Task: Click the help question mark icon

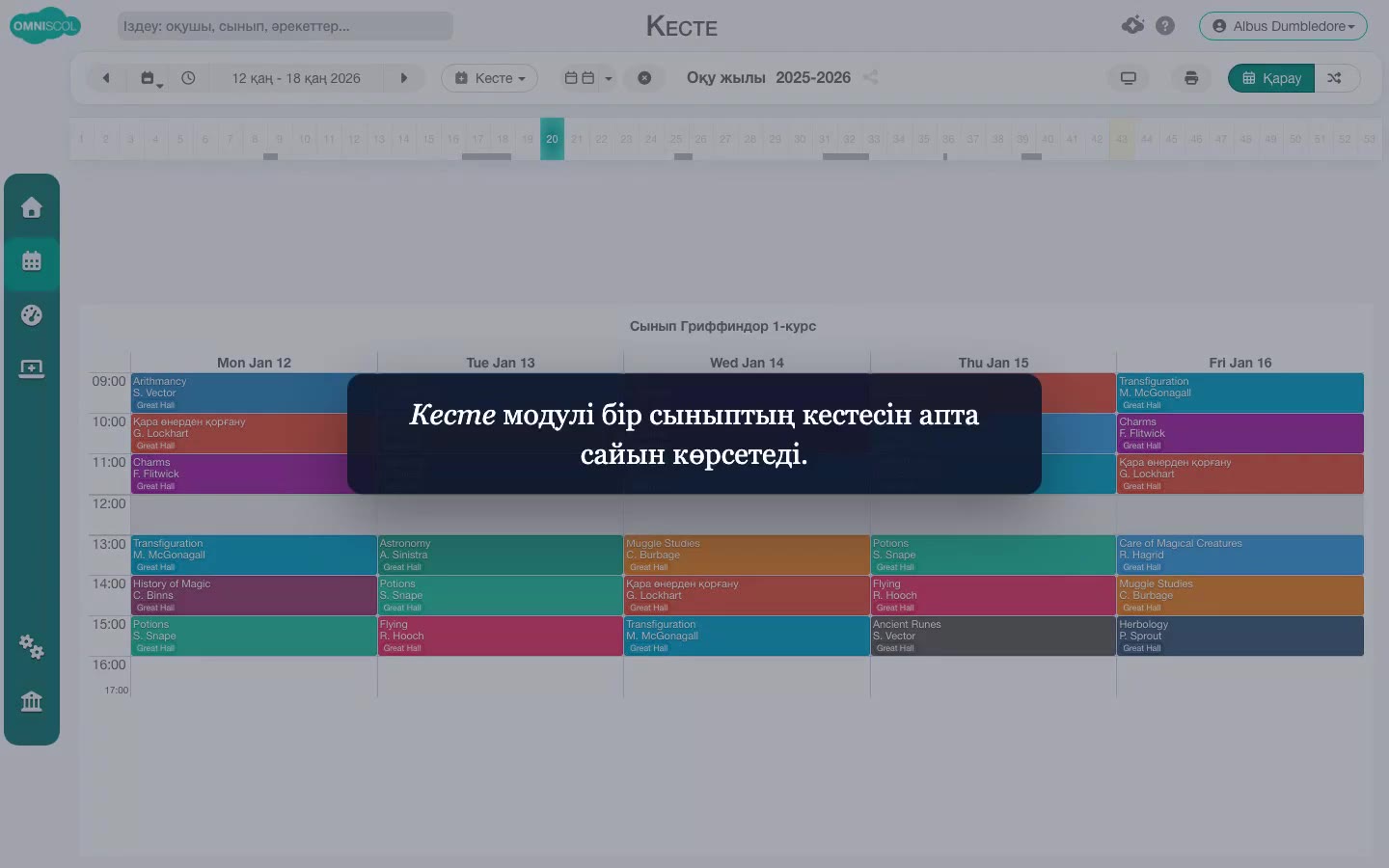Action: point(1165,26)
